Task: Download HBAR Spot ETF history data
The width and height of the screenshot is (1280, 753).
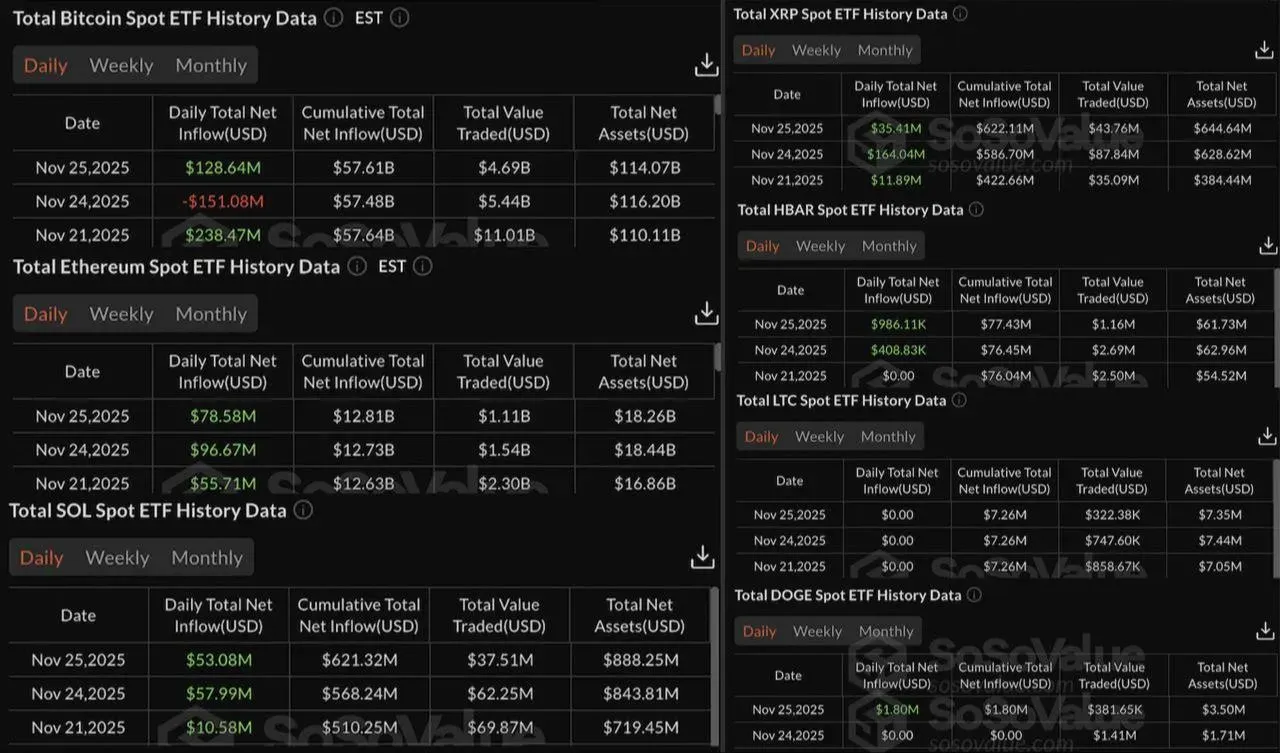Action: [x=1267, y=245]
